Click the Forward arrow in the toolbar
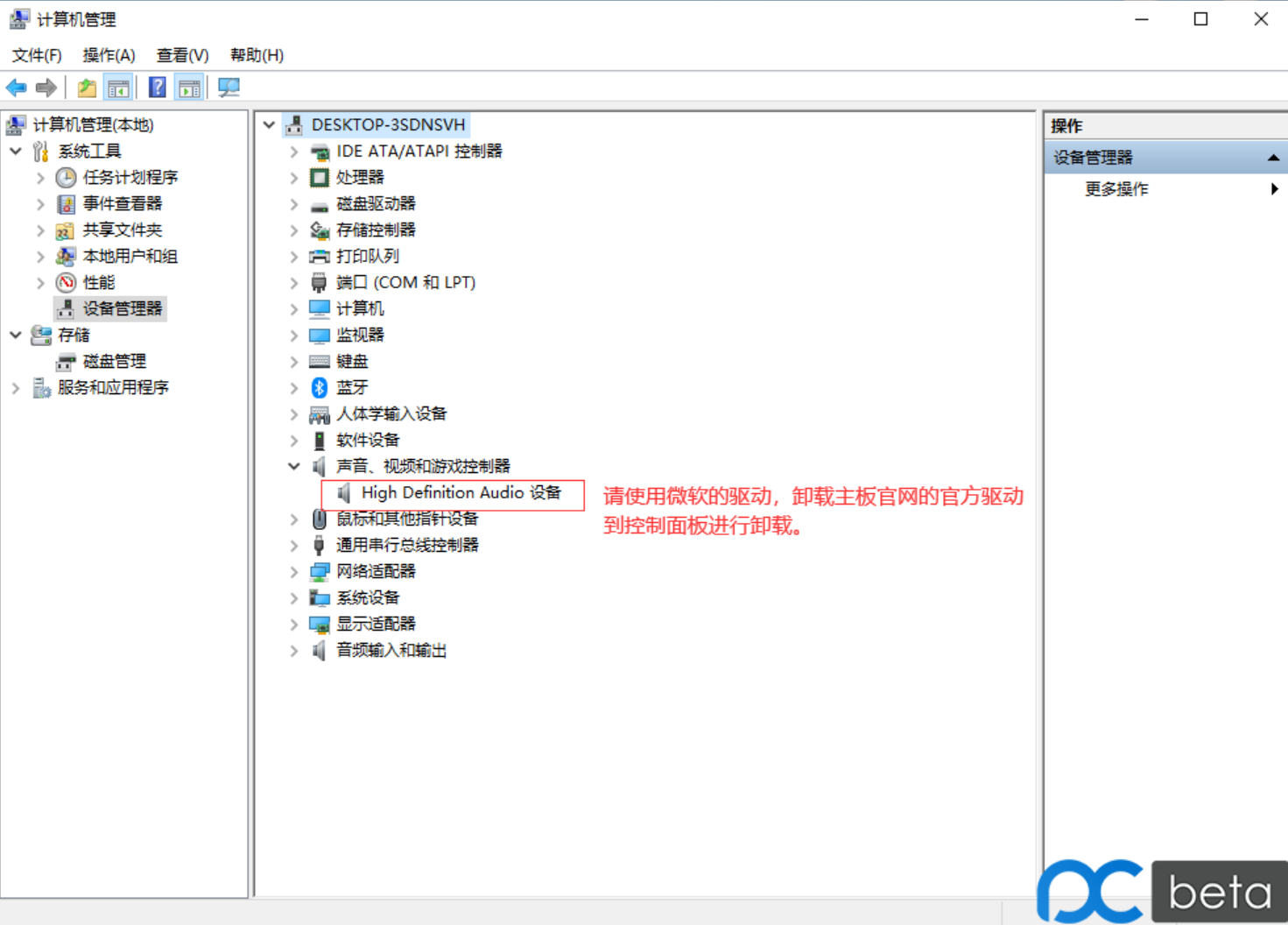The width and height of the screenshot is (1288, 925). [46, 88]
